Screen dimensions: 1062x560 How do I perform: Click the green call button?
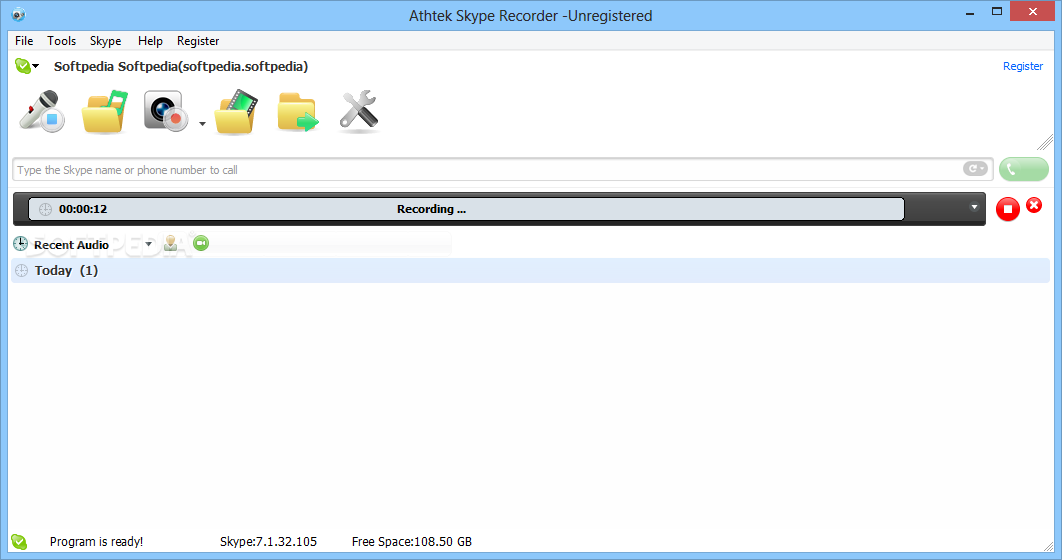(x=1023, y=169)
